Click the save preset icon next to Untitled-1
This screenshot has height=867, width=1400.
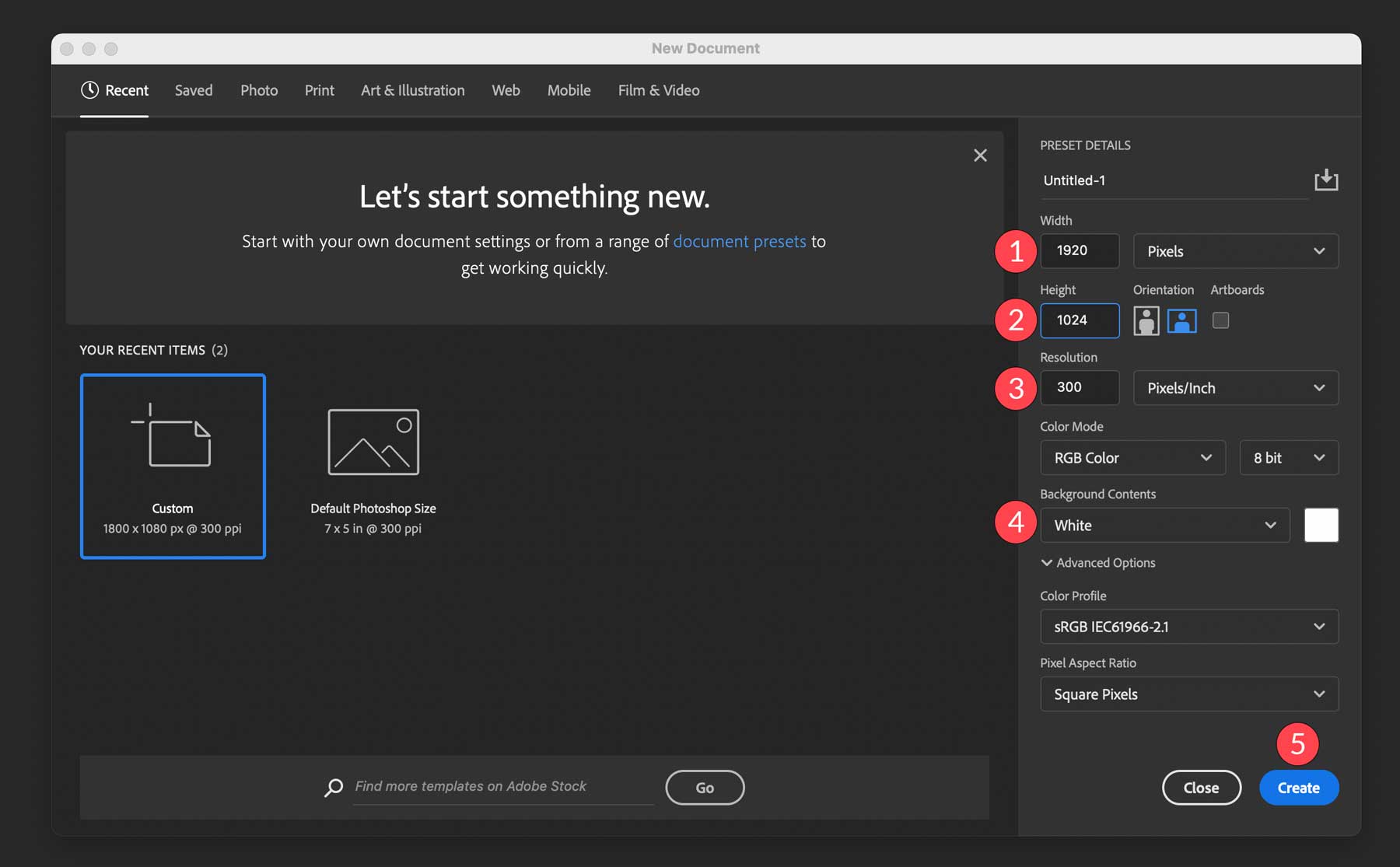coord(1326,180)
